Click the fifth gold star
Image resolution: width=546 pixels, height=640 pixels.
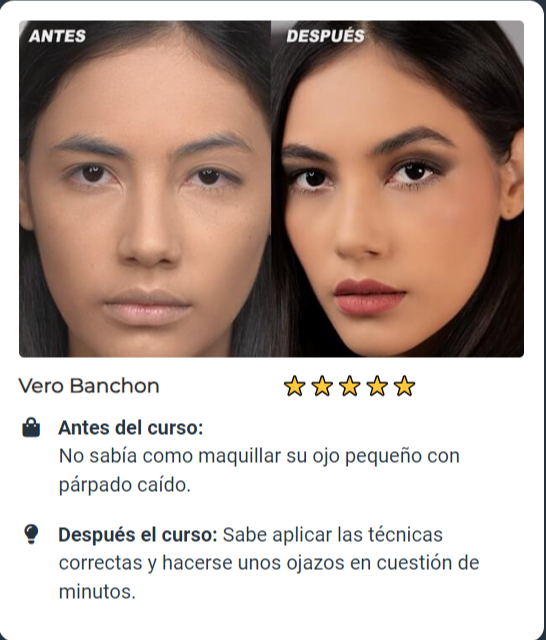[404, 386]
